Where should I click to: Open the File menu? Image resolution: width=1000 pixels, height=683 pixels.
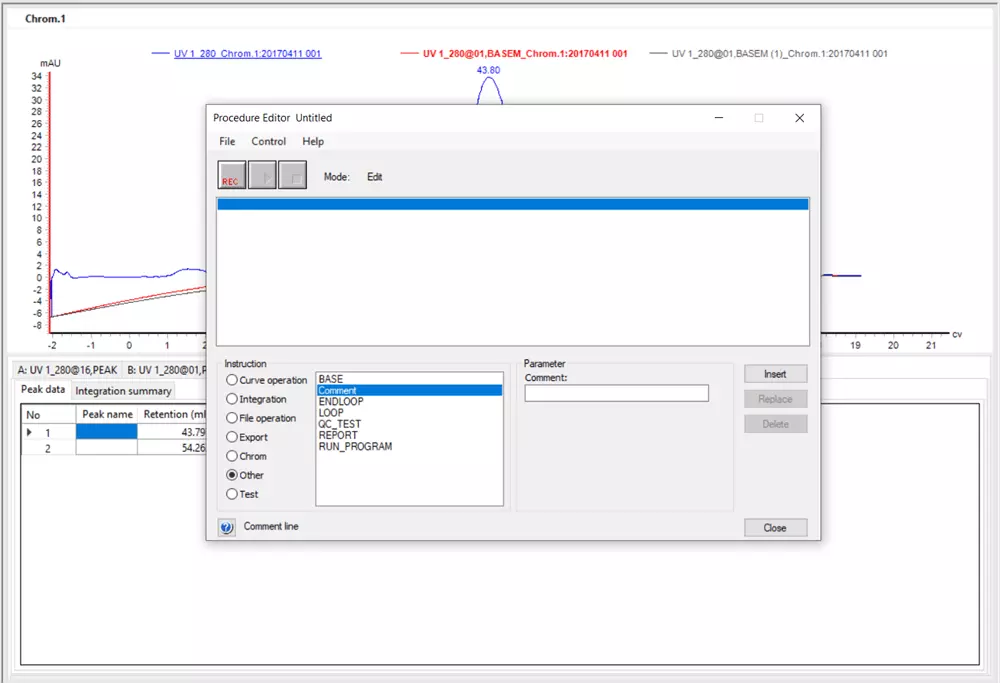point(227,142)
